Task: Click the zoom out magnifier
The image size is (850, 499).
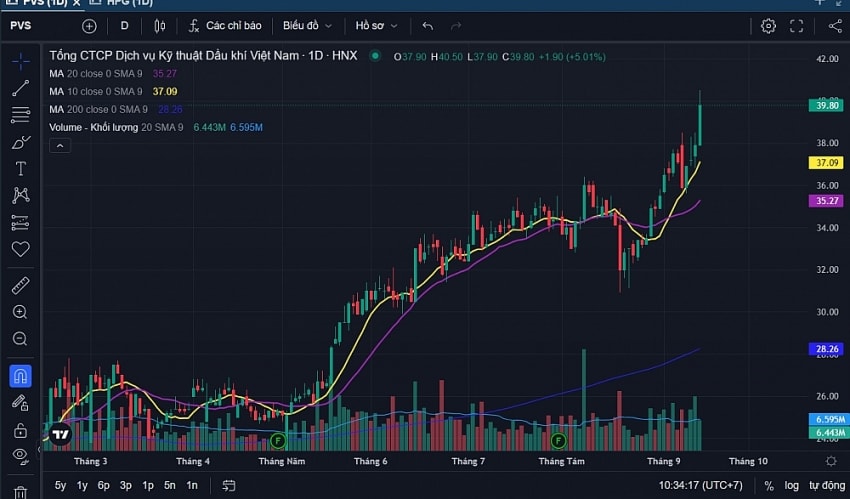Action: (20, 339)
